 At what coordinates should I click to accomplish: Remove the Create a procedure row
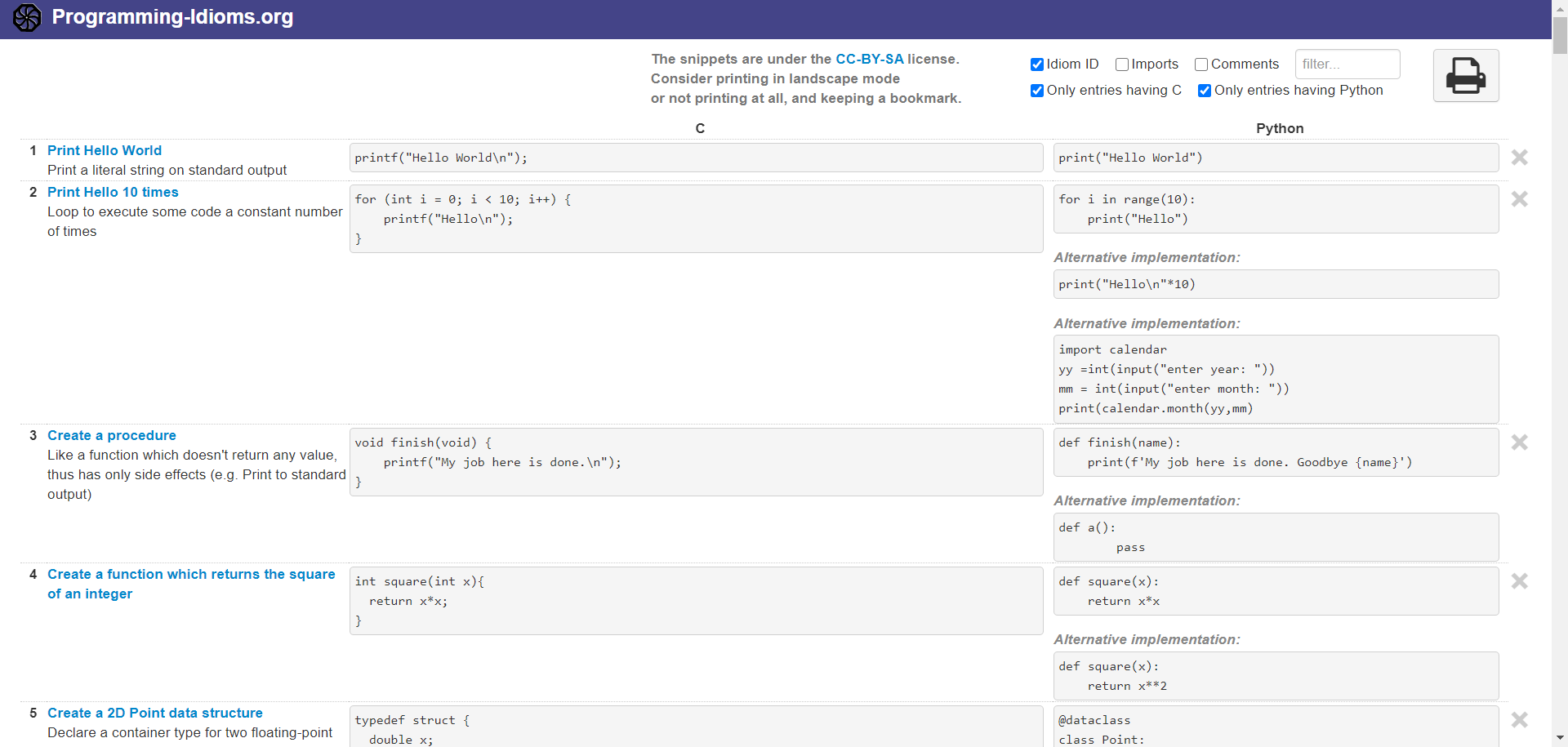point(1519,442)
